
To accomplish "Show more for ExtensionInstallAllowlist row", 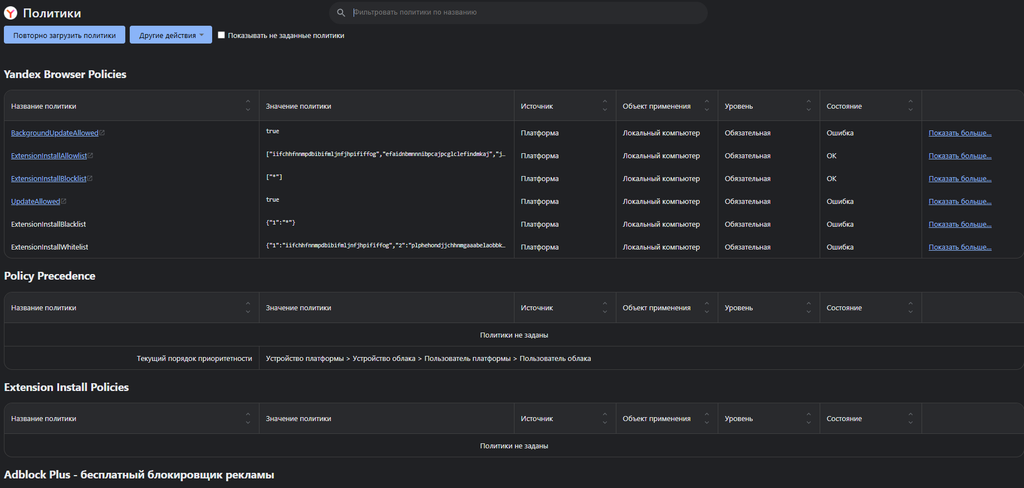I will 960,155.
